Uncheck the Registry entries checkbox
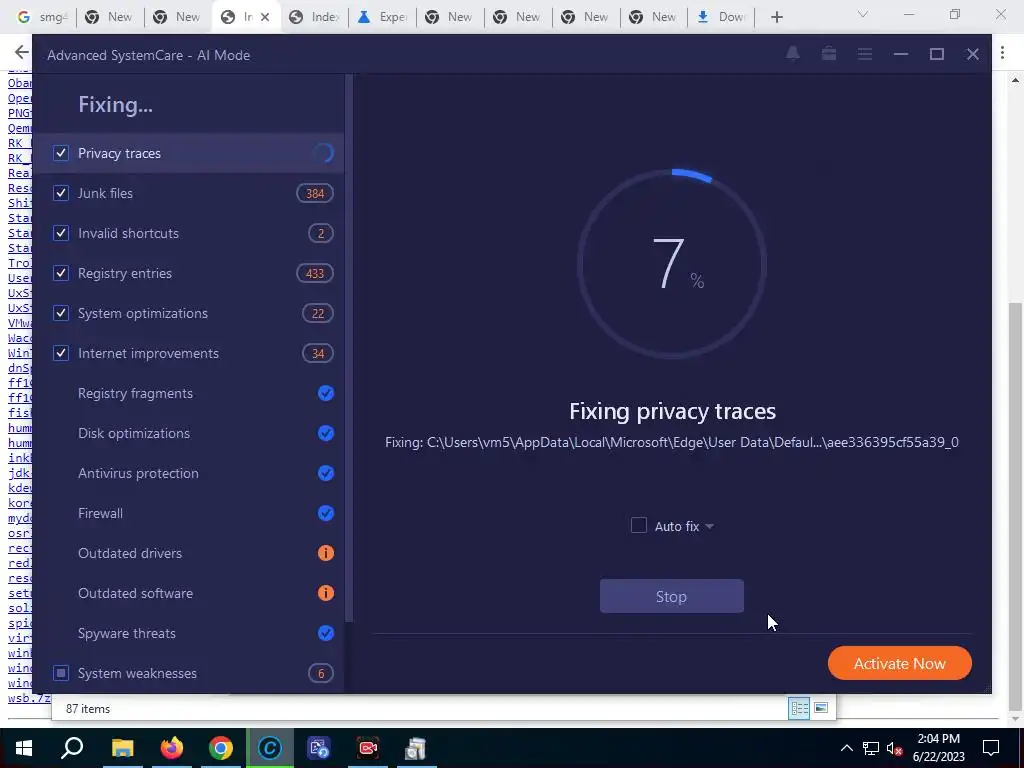Screen dimensions: 1024x768 [x=61, y=273]
